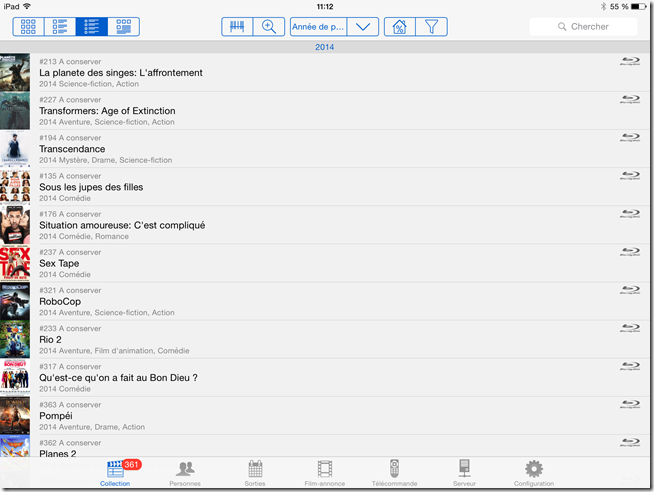This screenshot has height=492, width=654.
Task: Open the Rio 2 entry
Action: pyautogui.click(x=325, y=339)
